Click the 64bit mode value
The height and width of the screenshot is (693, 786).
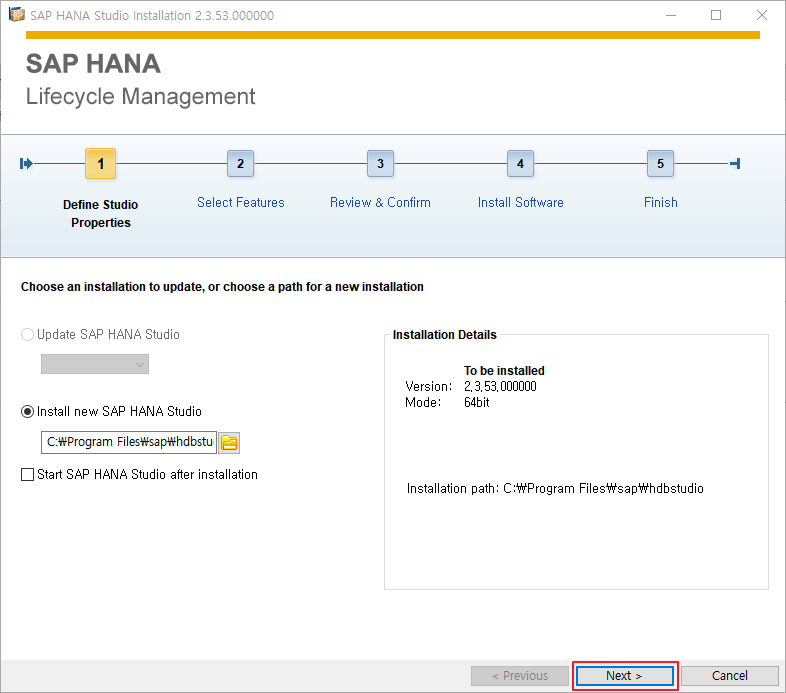click(476, 403)
